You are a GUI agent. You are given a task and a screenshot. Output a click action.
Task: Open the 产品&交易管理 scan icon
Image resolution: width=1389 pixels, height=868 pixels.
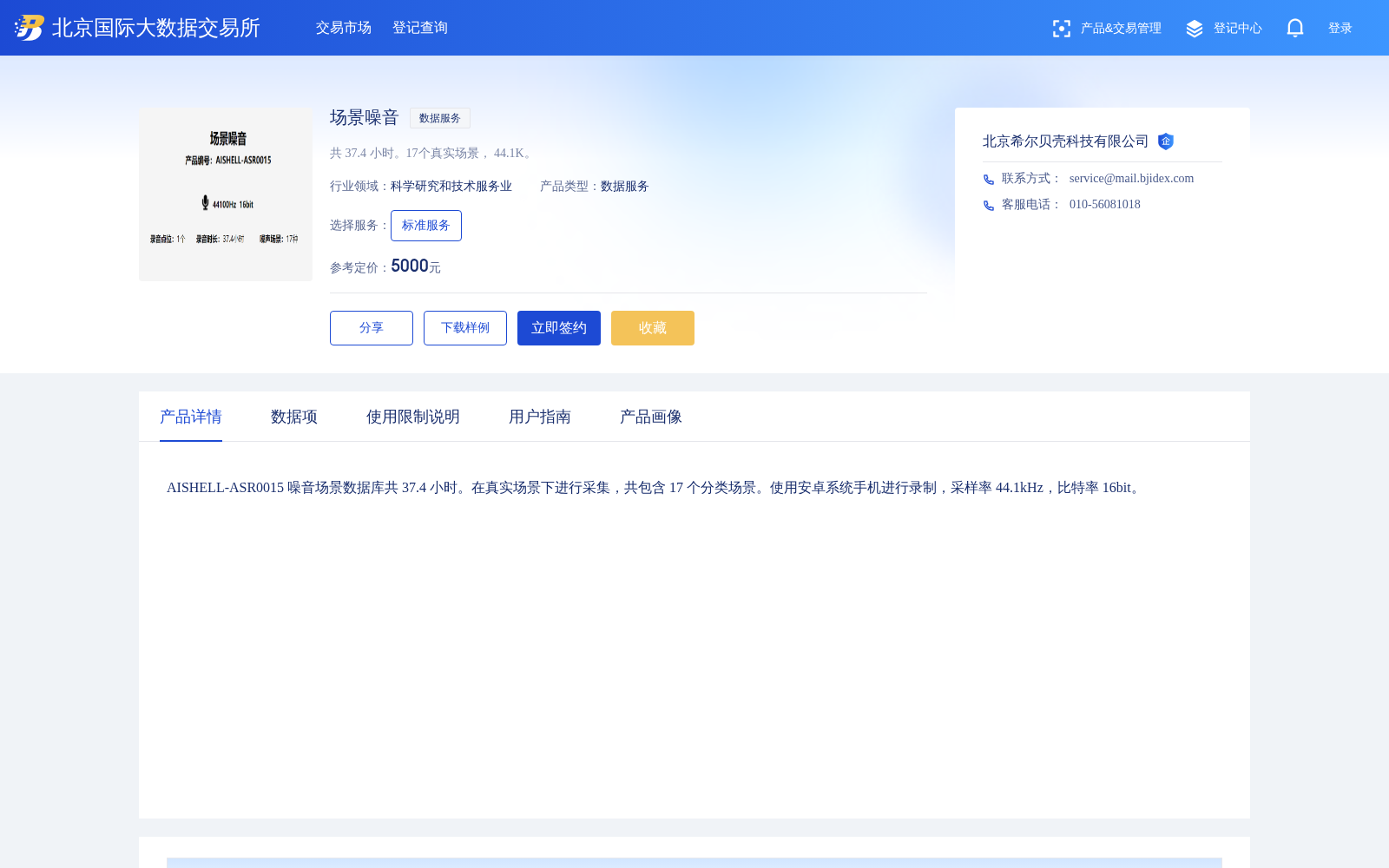(x=1061, y=29)
